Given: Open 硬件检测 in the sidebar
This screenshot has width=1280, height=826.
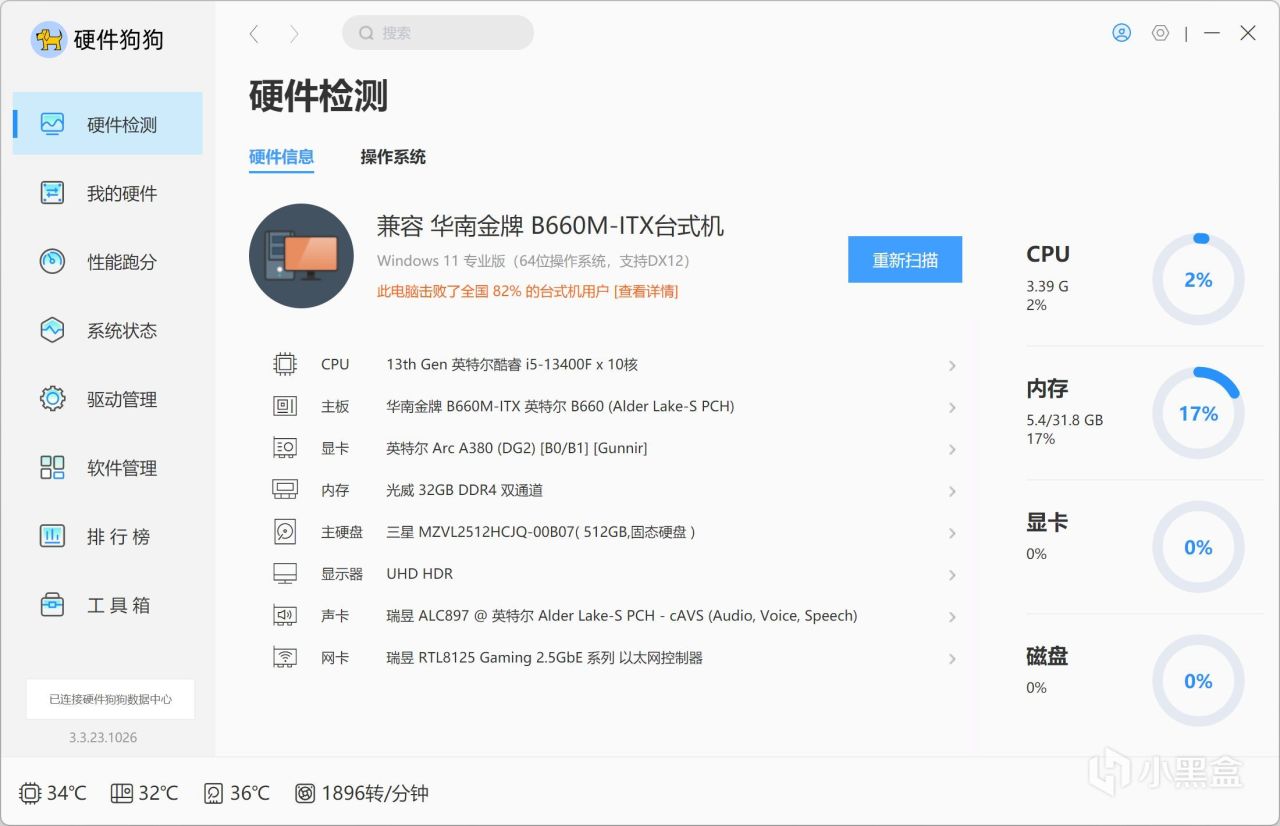Looking at the screenshot, I should pos(107,124).
